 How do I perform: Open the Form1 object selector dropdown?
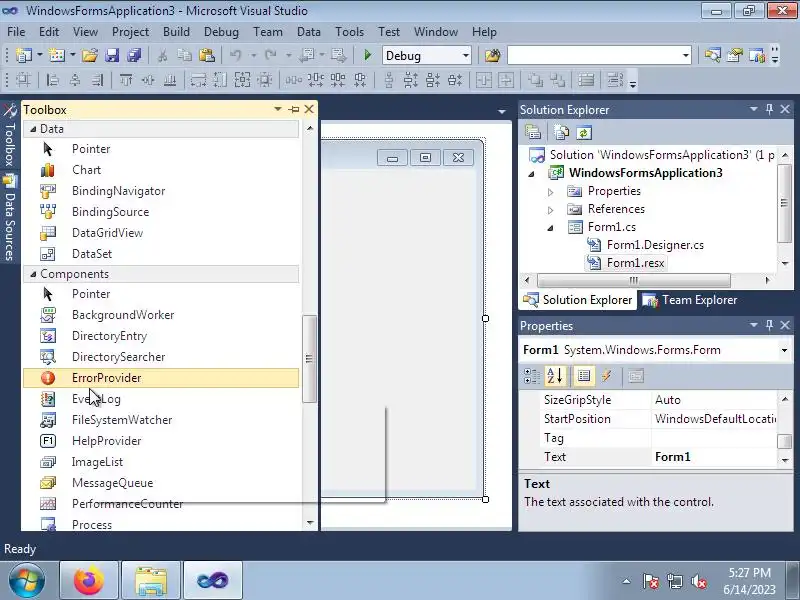[x=784, y=350]
